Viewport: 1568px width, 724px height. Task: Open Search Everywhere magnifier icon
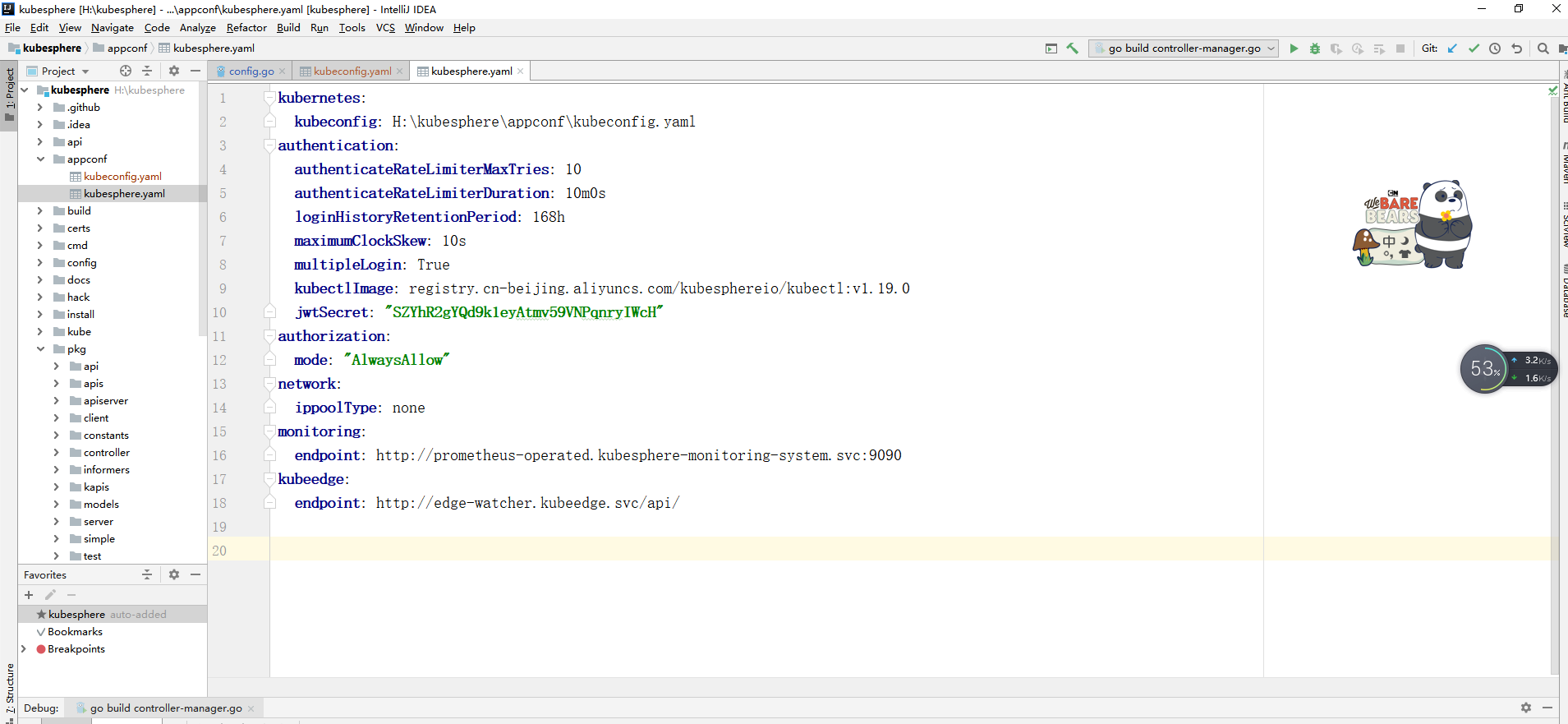(x=1543, y=48)
